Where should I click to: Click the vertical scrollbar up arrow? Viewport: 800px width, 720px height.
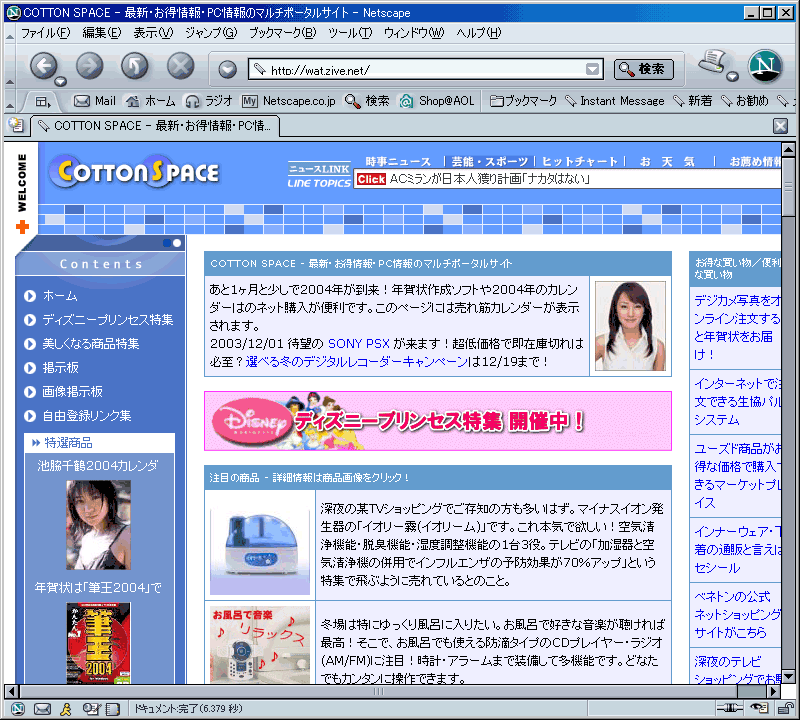tap(788, 150)
